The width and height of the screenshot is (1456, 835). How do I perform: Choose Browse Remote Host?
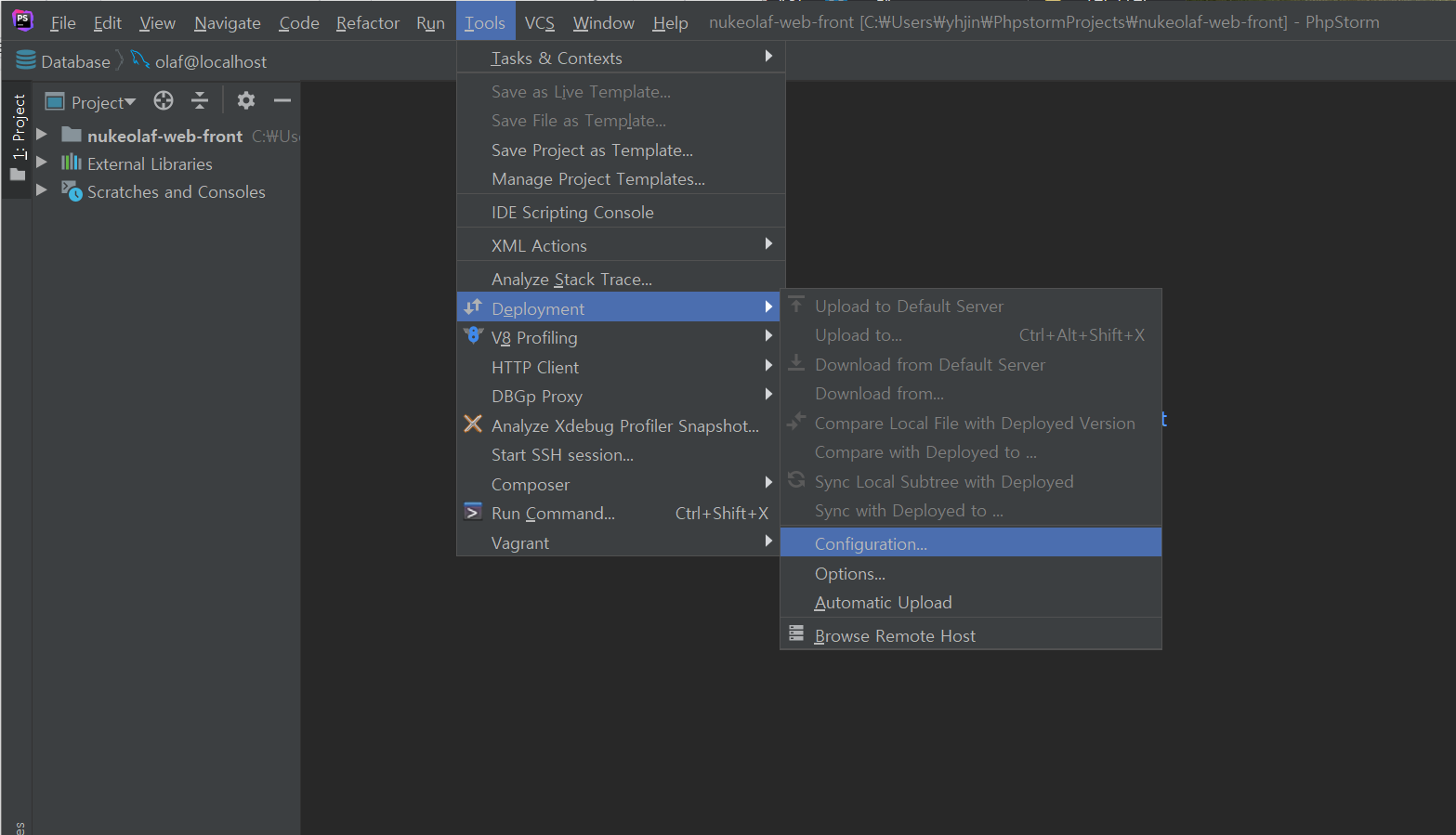click(x=971, y=635)
